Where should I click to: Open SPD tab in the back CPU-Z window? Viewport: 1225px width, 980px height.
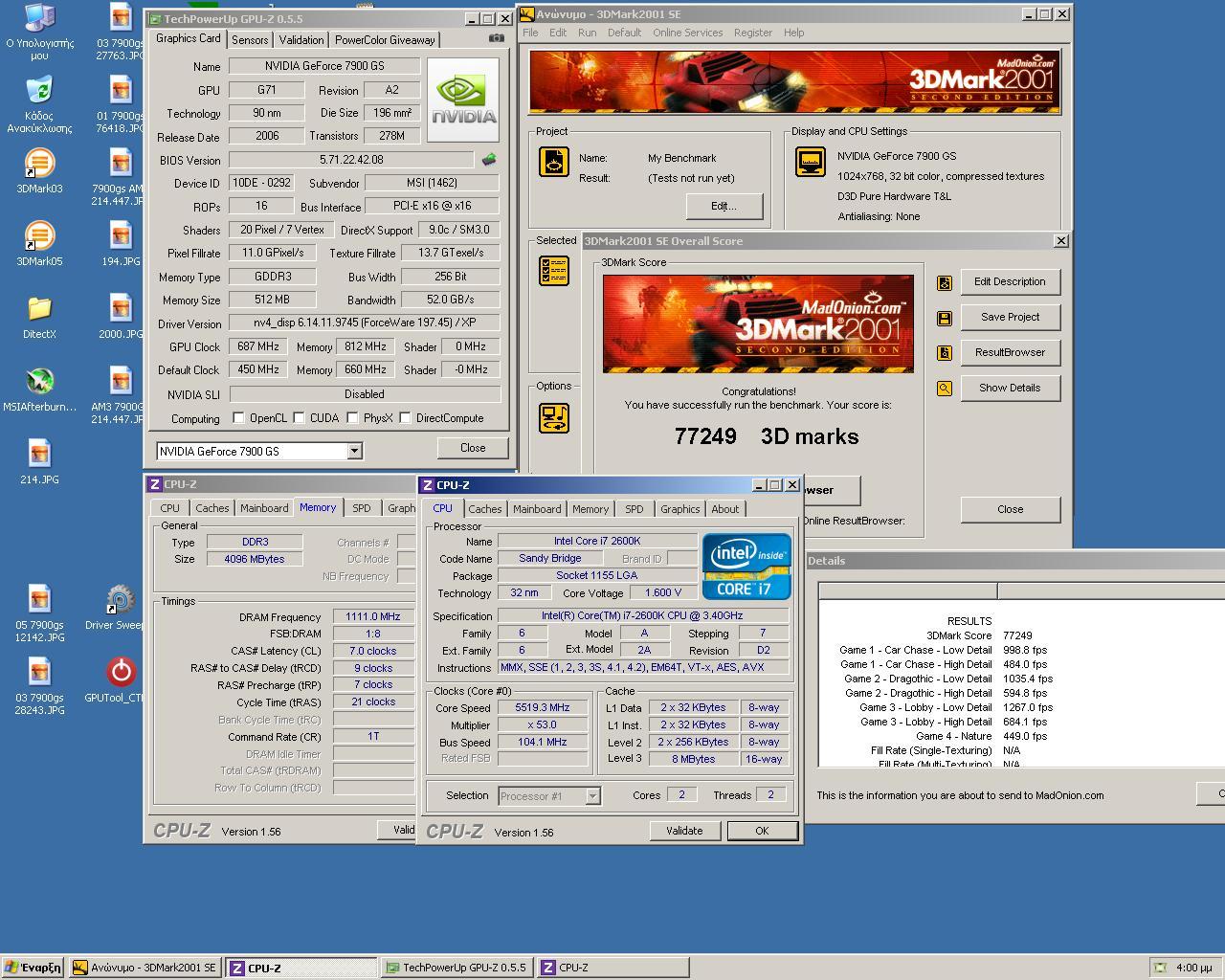click(361, 508)
